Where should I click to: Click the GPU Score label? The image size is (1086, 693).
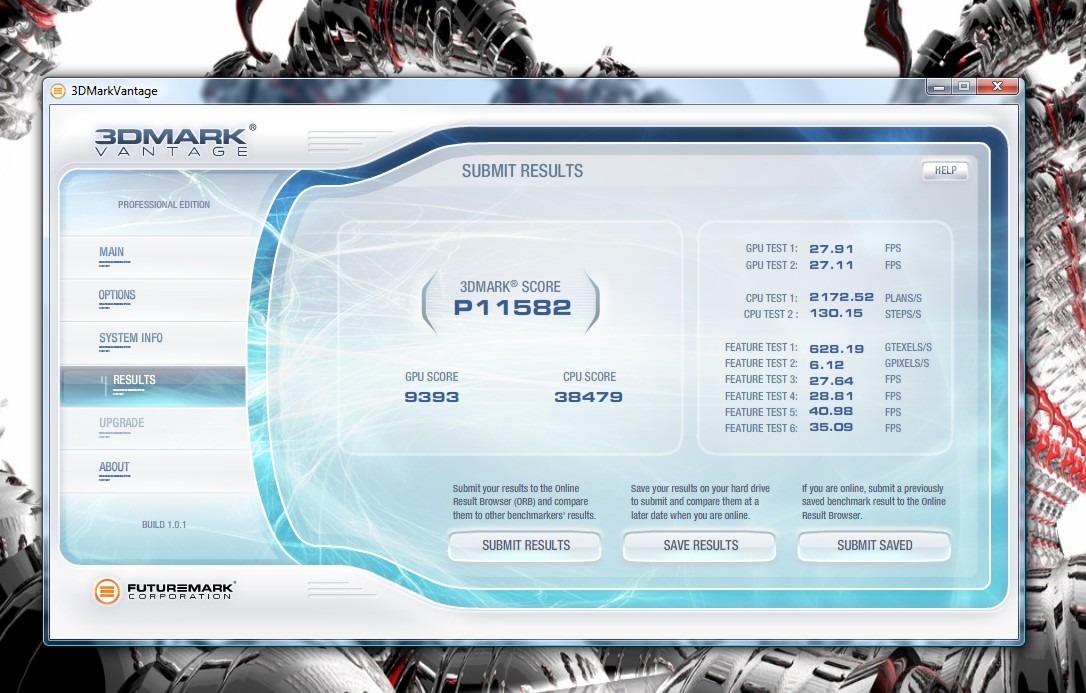(431, 377)
